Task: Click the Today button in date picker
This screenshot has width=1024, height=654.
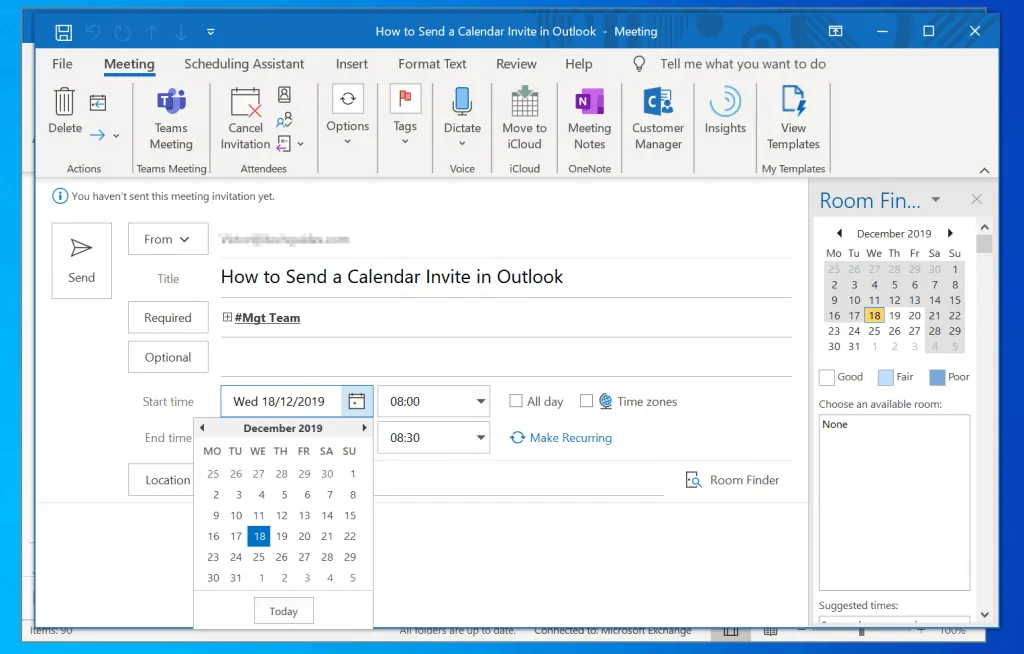Action: pos(283,611)
